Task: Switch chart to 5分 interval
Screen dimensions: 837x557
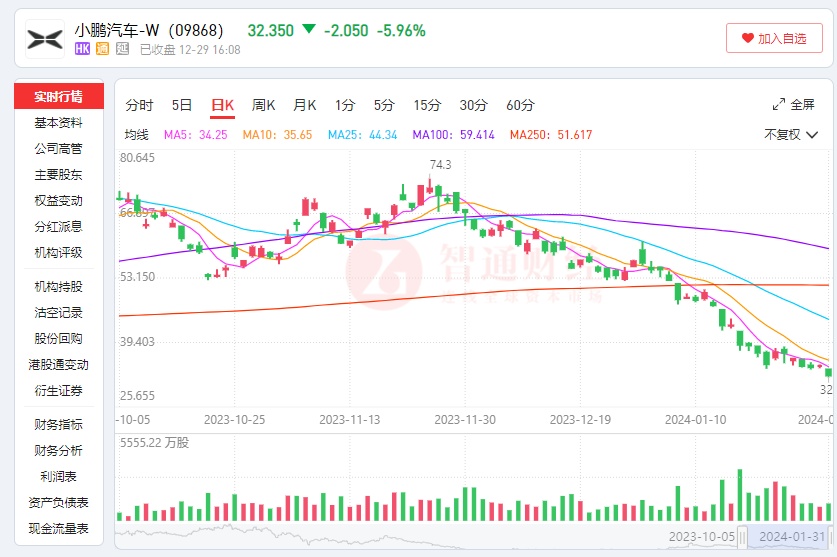Action: coord(384,105)
